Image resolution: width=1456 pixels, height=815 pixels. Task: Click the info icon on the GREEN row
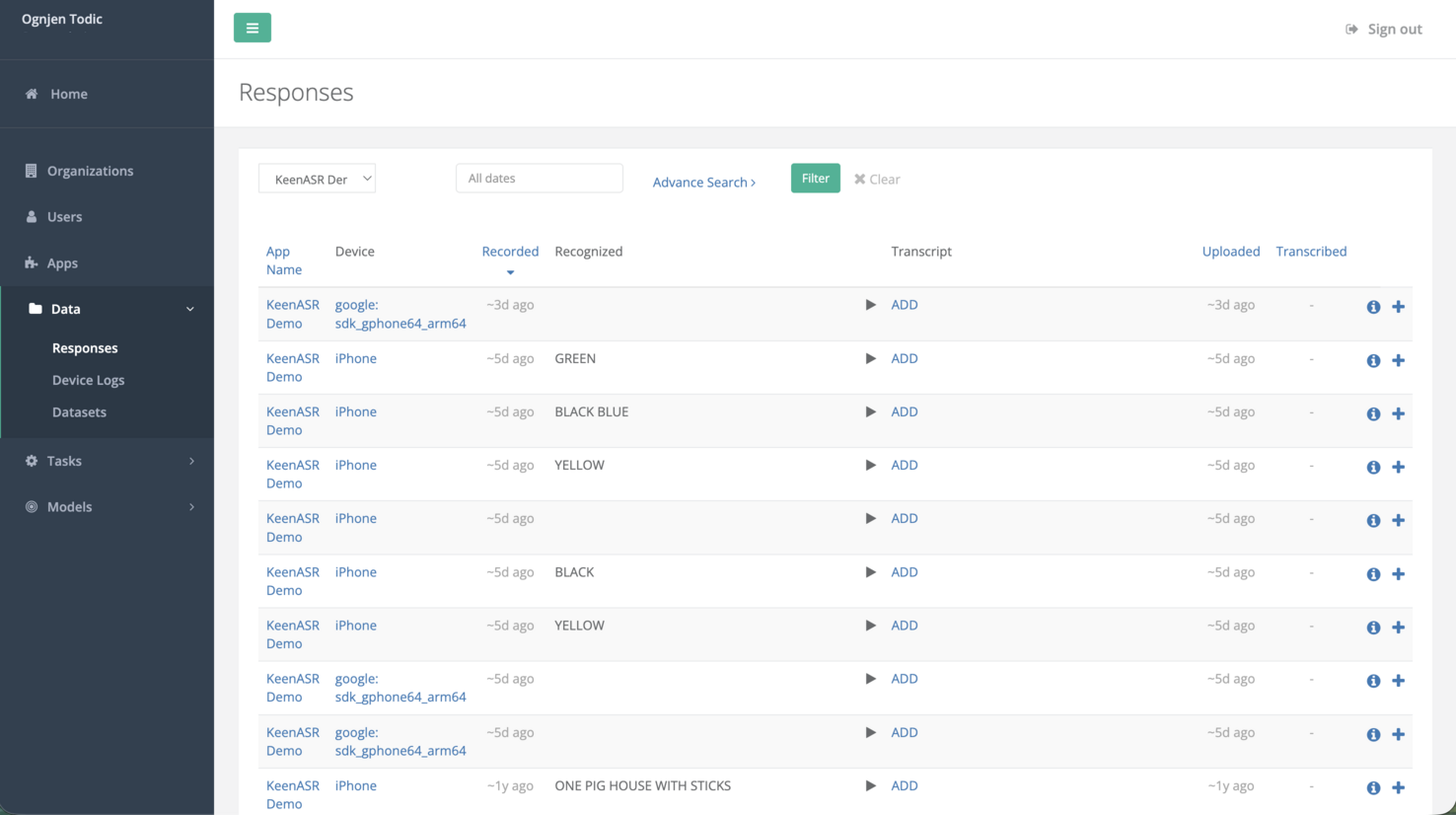1373,360
